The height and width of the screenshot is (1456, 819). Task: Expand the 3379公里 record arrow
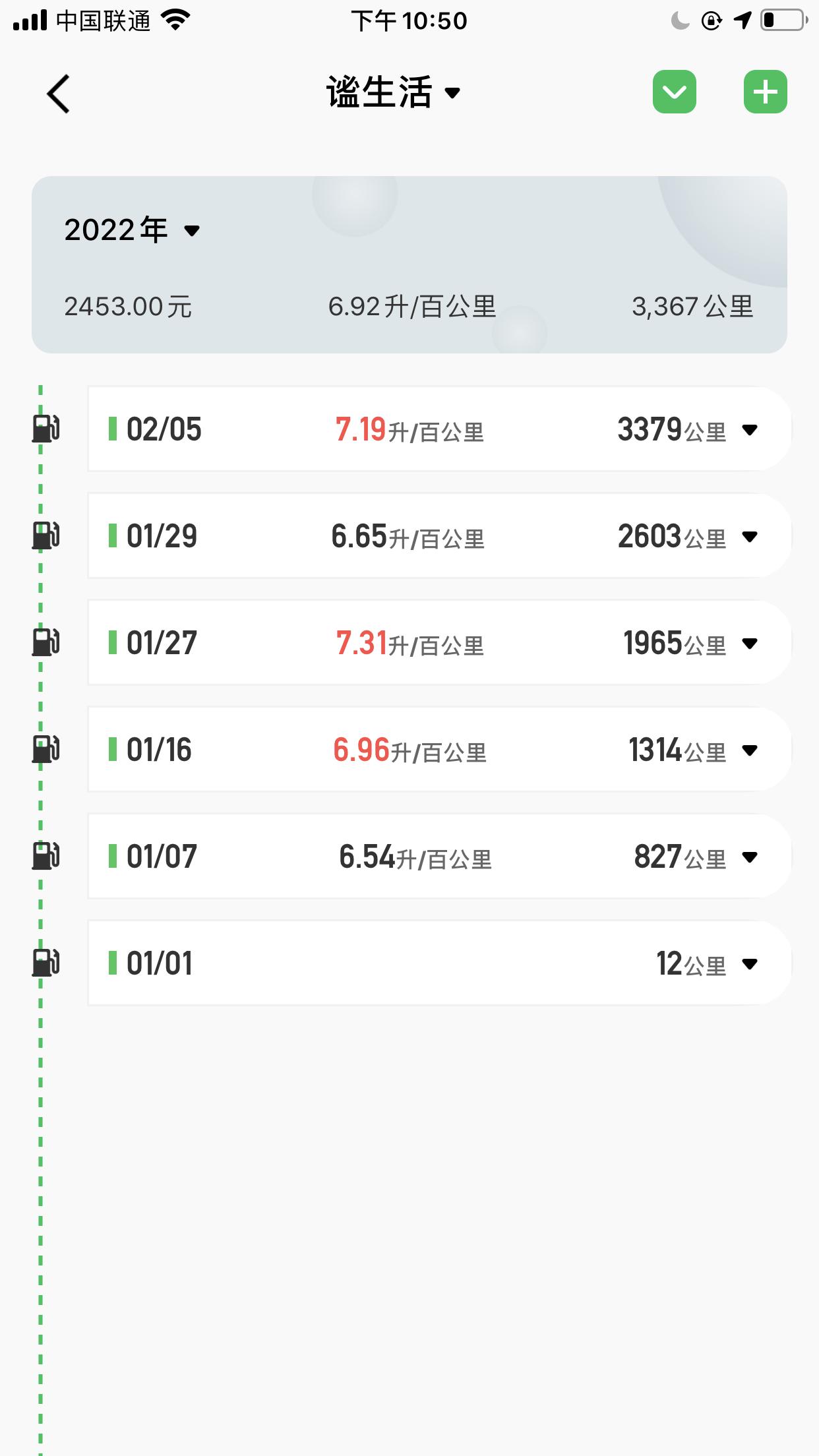pos(750,430)
